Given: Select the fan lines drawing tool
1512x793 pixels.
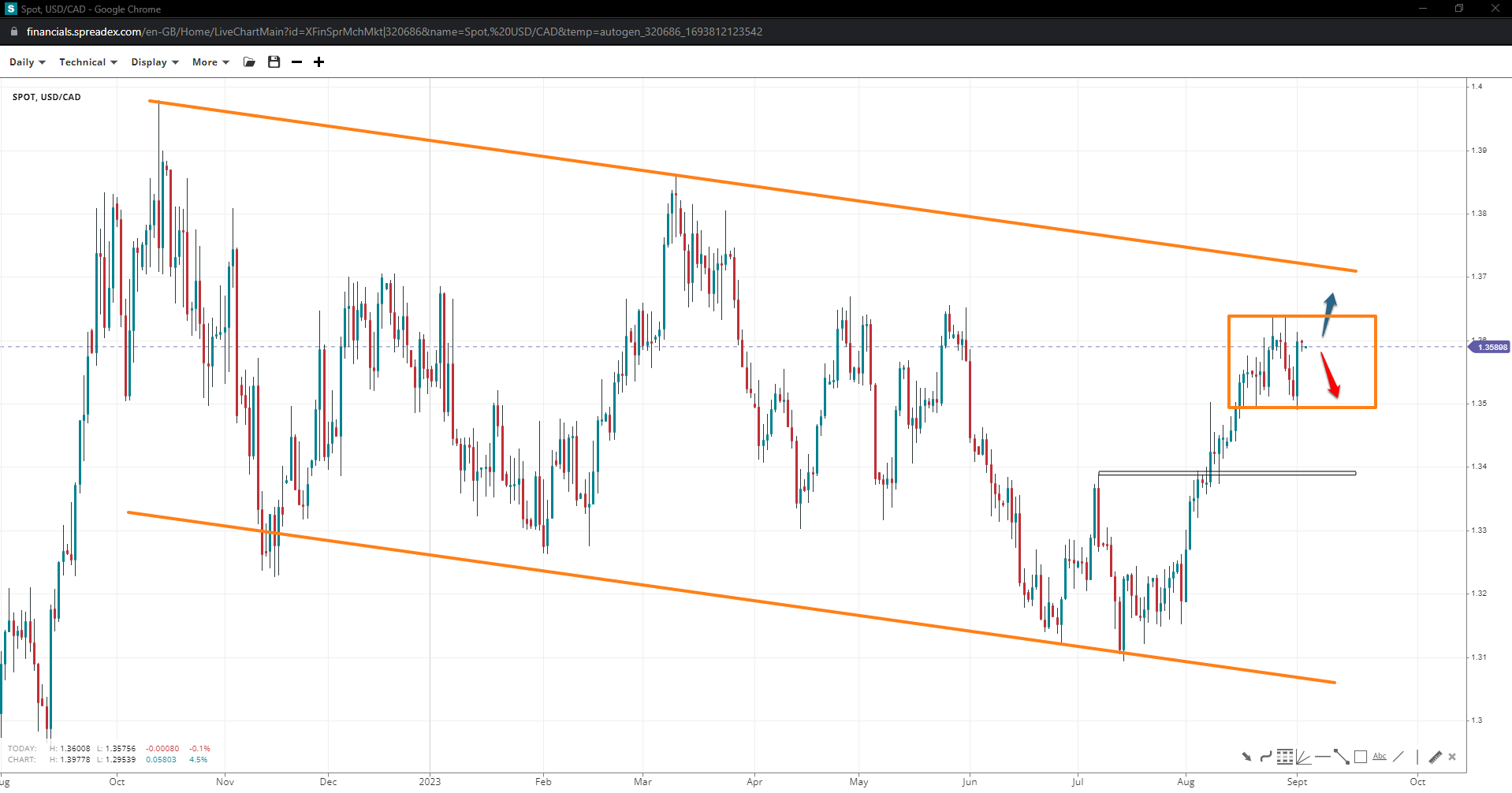Looking at the screenshot, I should (x=1303, y=758).
